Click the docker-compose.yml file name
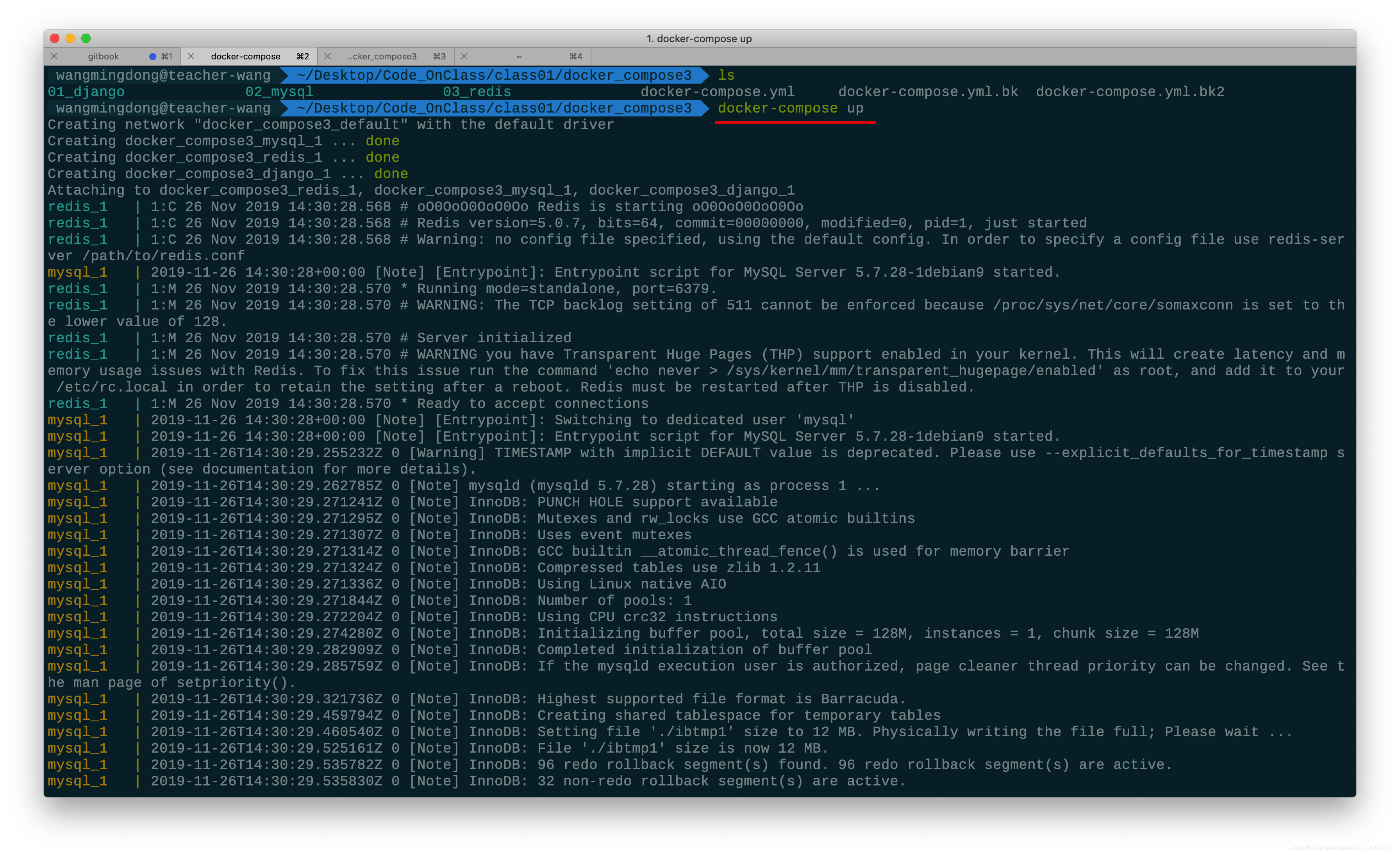Viewport: 1400px width, 855px height. 718,91
